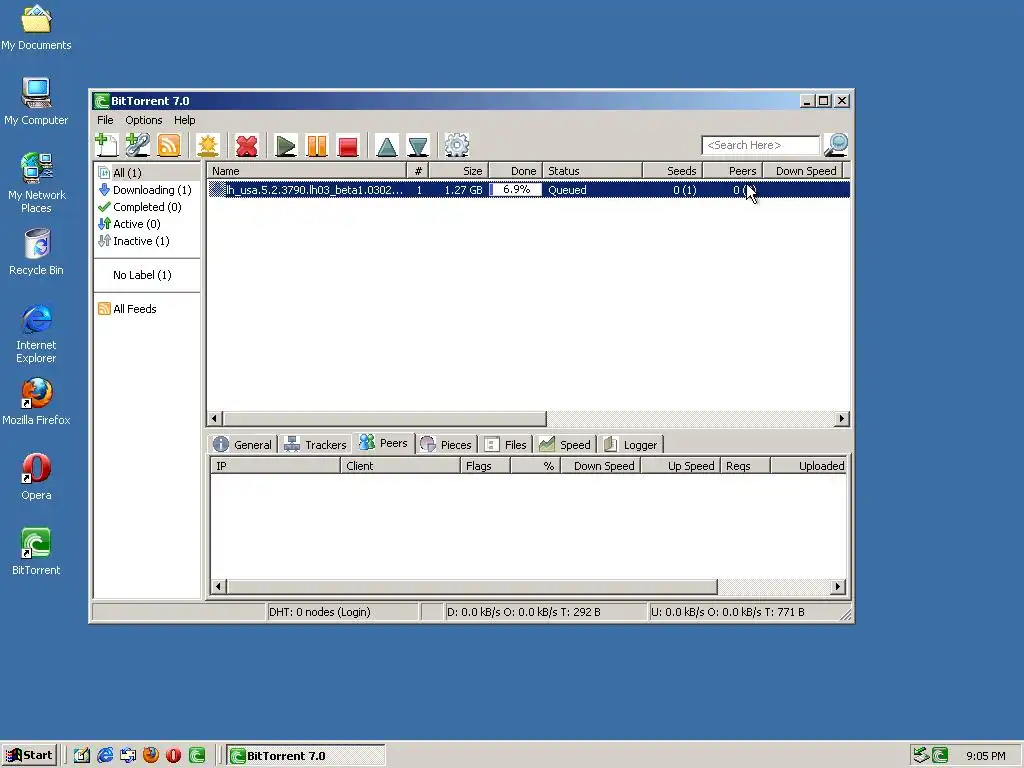1024x768 pixels.
Task: Sort by the Done column header
Action: tap(515, 171)
